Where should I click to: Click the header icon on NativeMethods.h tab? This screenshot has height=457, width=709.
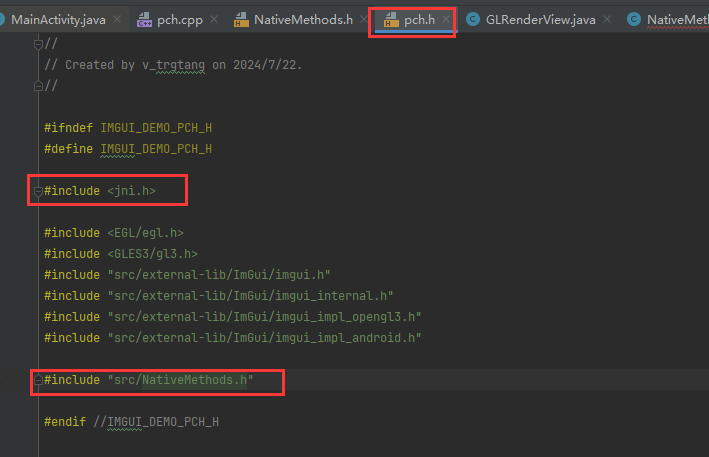[241, 20]
